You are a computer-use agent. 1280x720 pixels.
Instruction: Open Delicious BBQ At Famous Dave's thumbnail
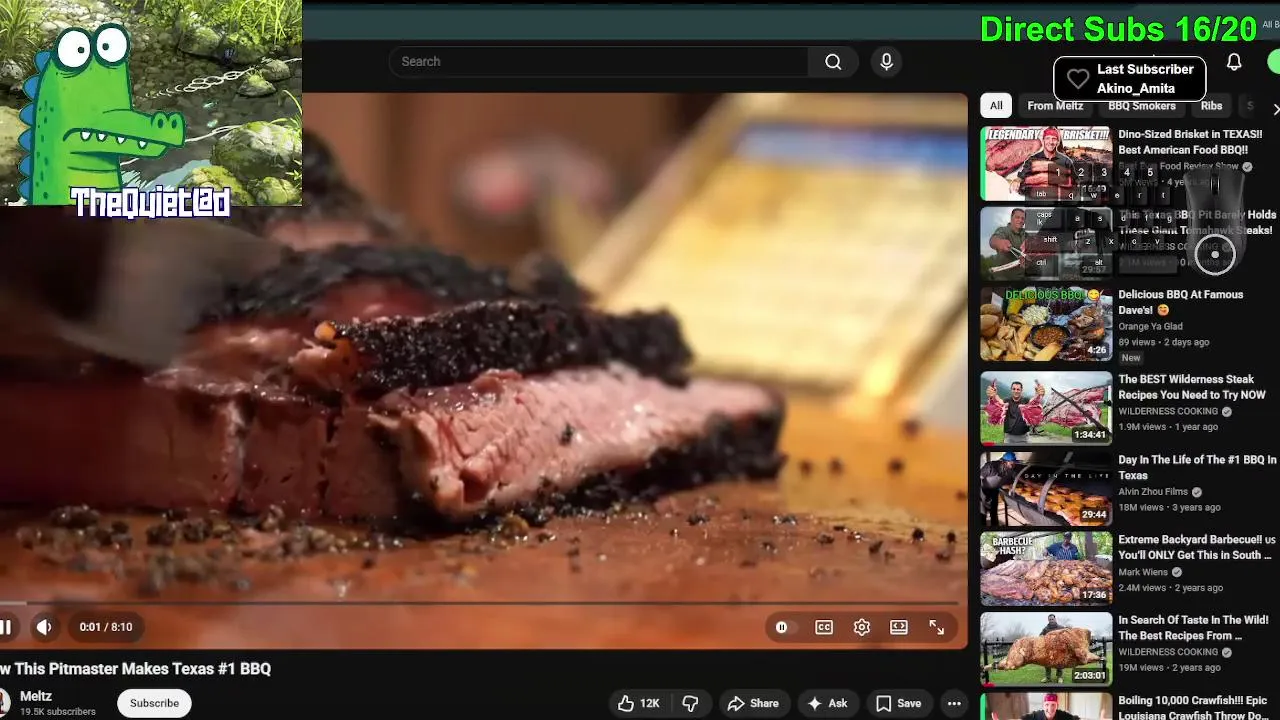(x=1046, y=324)
